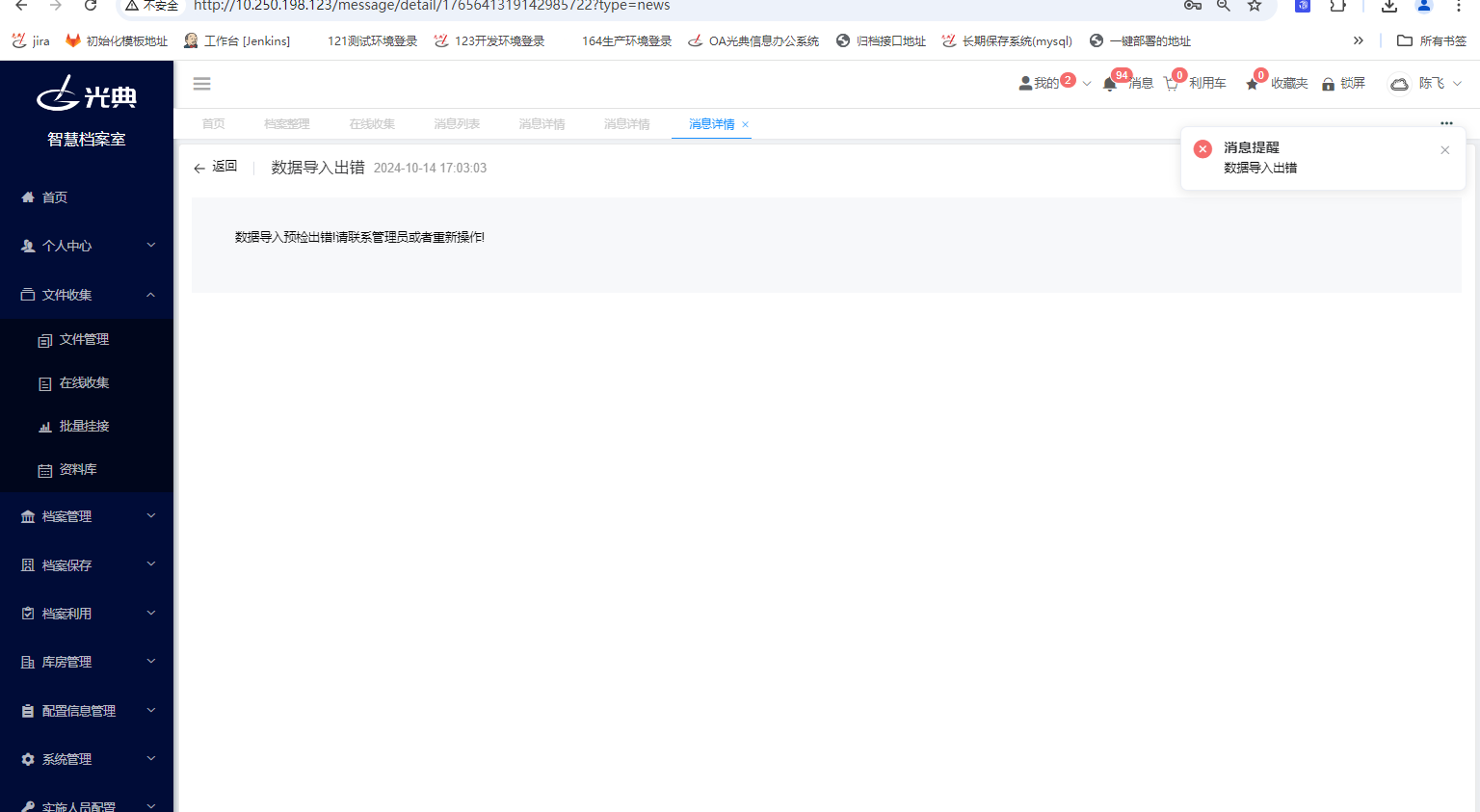Open 工作台 [Jenkins] bookmark
This screenshot has width=1480, height=812.
pyautogui.click(x=237, y=40)
